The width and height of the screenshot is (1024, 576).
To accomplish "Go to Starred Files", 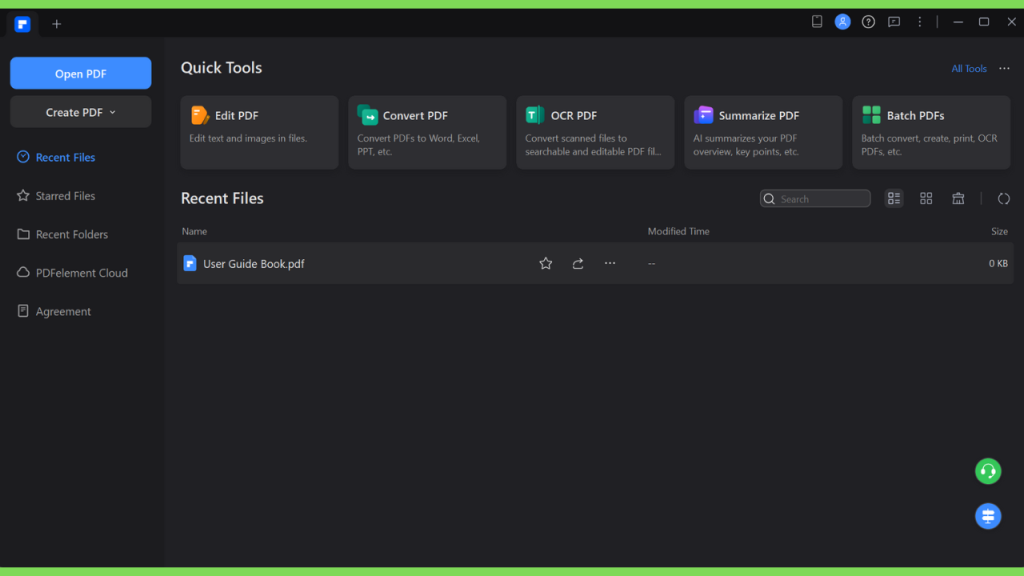I will pos(56,196).
